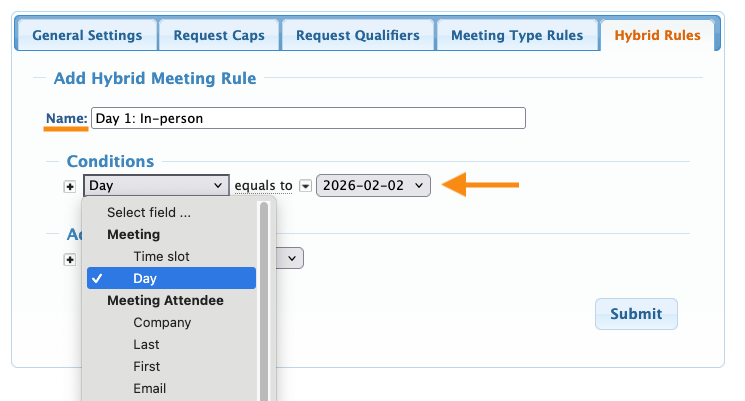Screen dimensions: 745x401
Task: Click the plus icon beside Conditions row
Action: (x=69, y=186)
